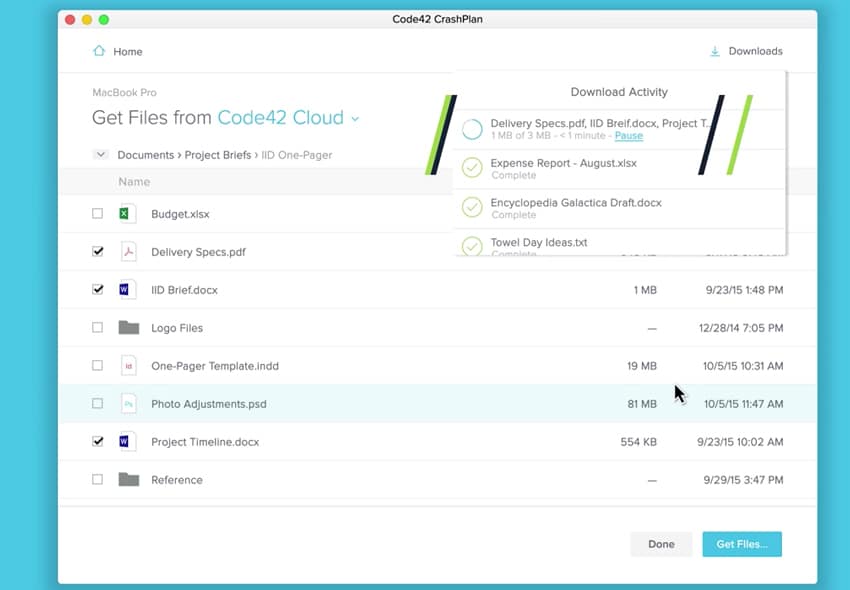Navigate to Project Briefs breadcrumb
The width and height of the screenshot is (850, 590).
coord(218,155)
